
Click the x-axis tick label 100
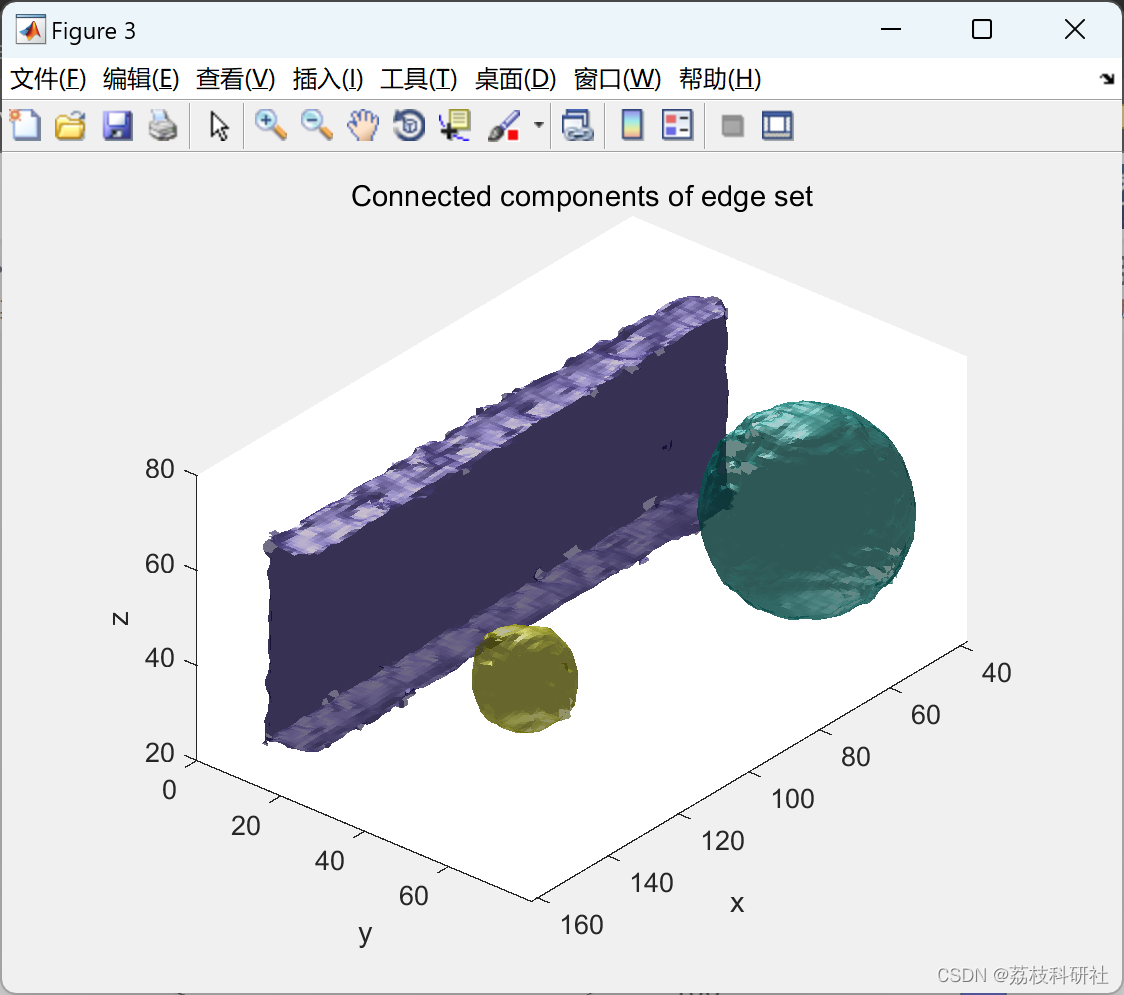click(793, 799)
